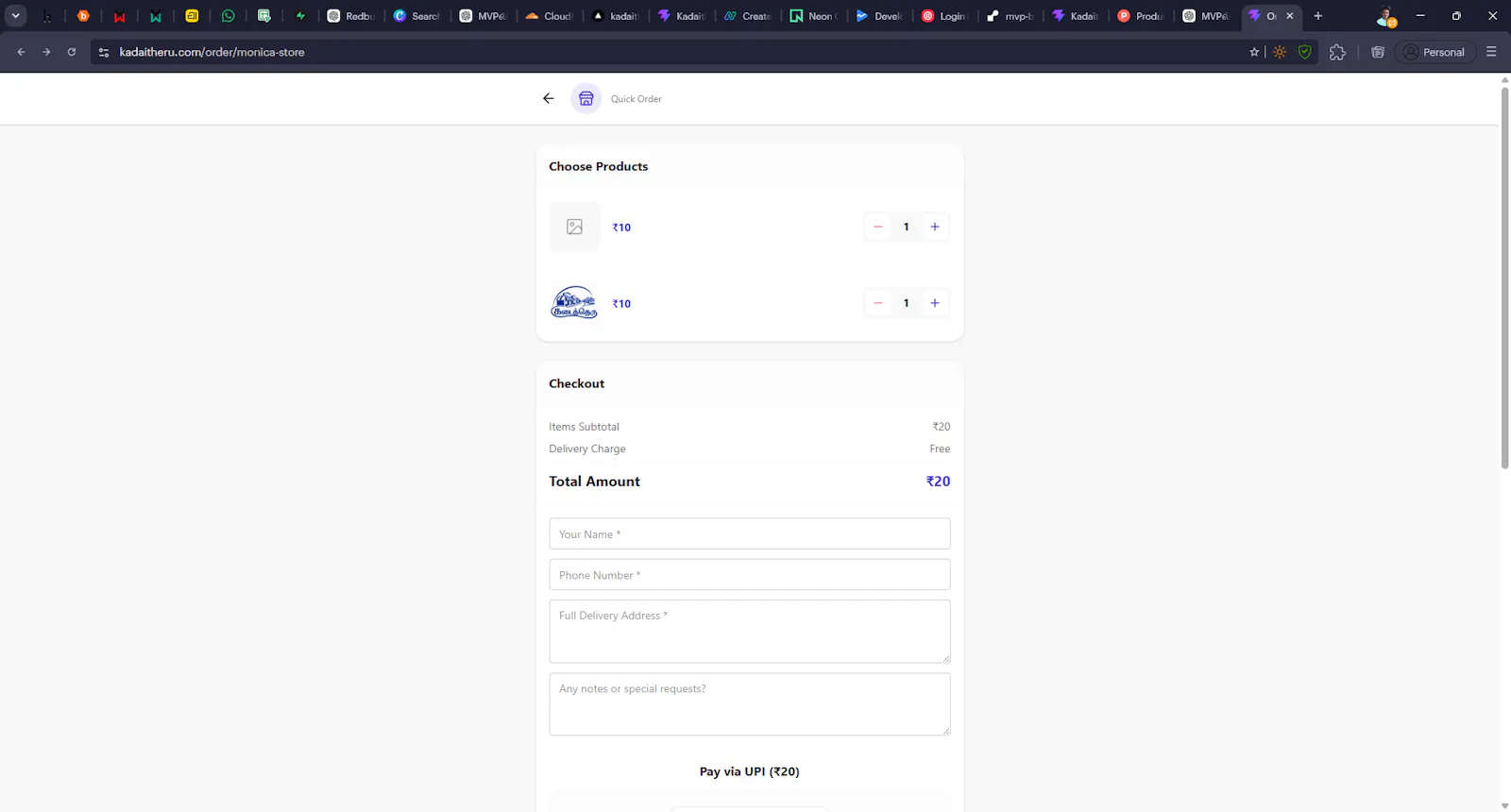1511x812 pixels.
Task: Switch to the Devek tab
Action: click(x=880, y=16)
